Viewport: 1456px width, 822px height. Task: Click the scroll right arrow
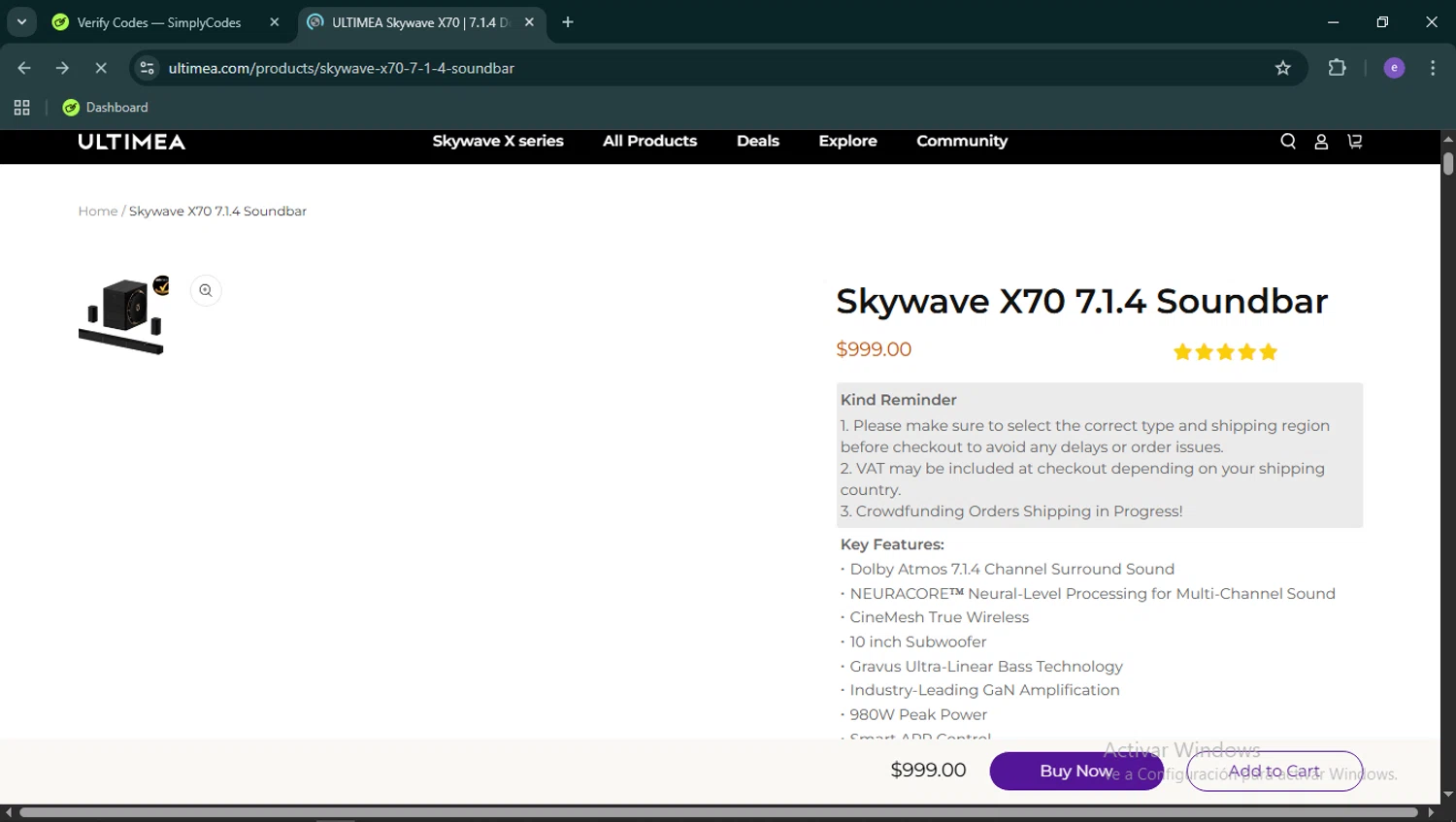click(1431, 812)
